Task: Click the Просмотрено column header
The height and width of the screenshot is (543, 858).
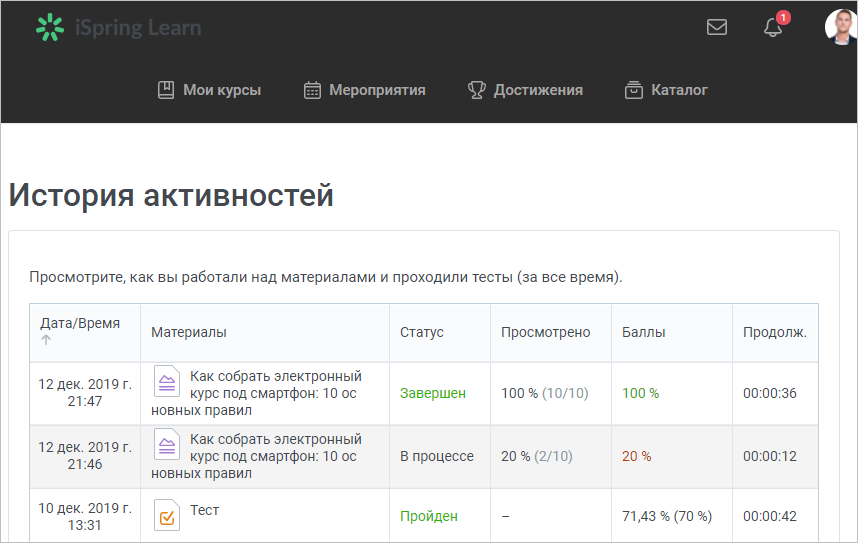Action: point(546,332)
